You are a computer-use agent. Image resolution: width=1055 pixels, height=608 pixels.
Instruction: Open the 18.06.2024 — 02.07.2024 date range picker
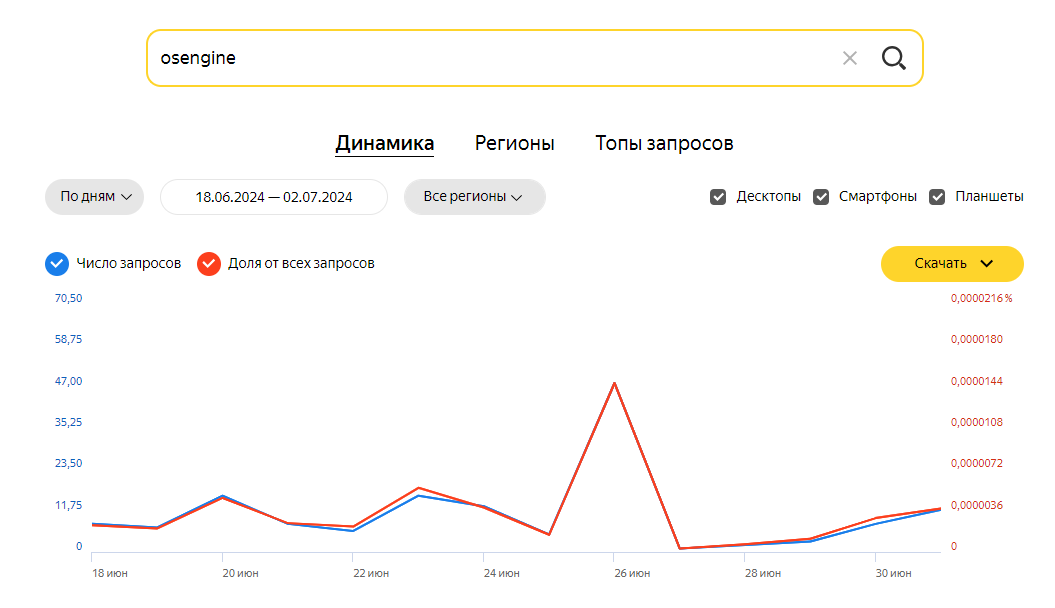point(274,197)
